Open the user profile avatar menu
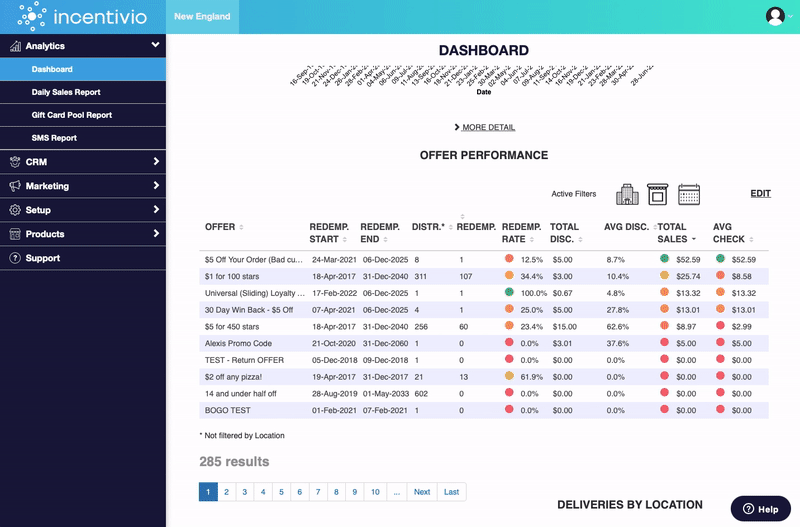The image size is (800, 527). tap(775, 16)
